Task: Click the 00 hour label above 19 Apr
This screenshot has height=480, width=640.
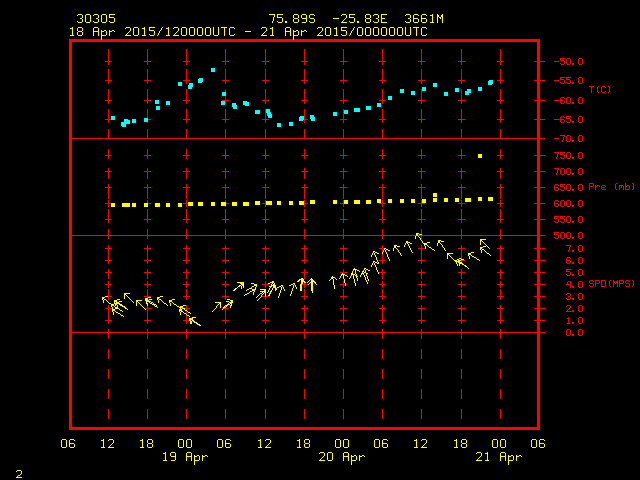Action: 185,444
